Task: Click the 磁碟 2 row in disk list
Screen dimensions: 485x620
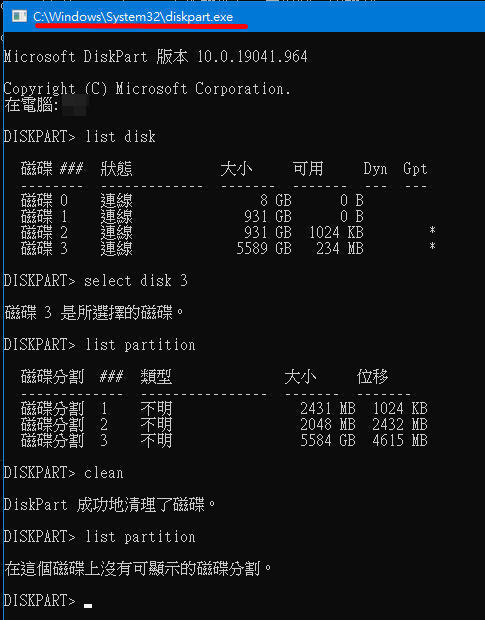Action: pyautogui.click(x=228, y=232)
